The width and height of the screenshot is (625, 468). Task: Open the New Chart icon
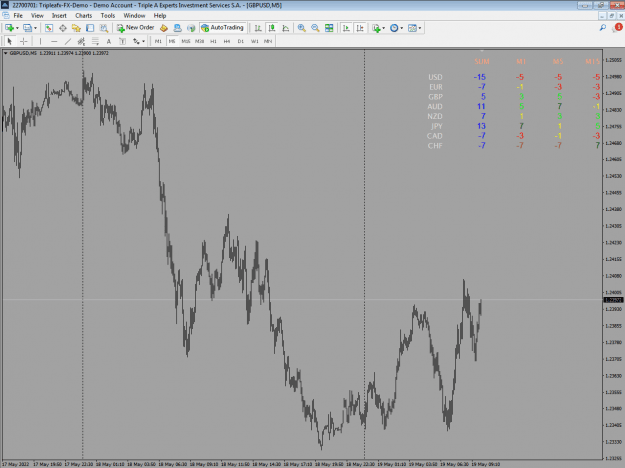click(9, 28)
